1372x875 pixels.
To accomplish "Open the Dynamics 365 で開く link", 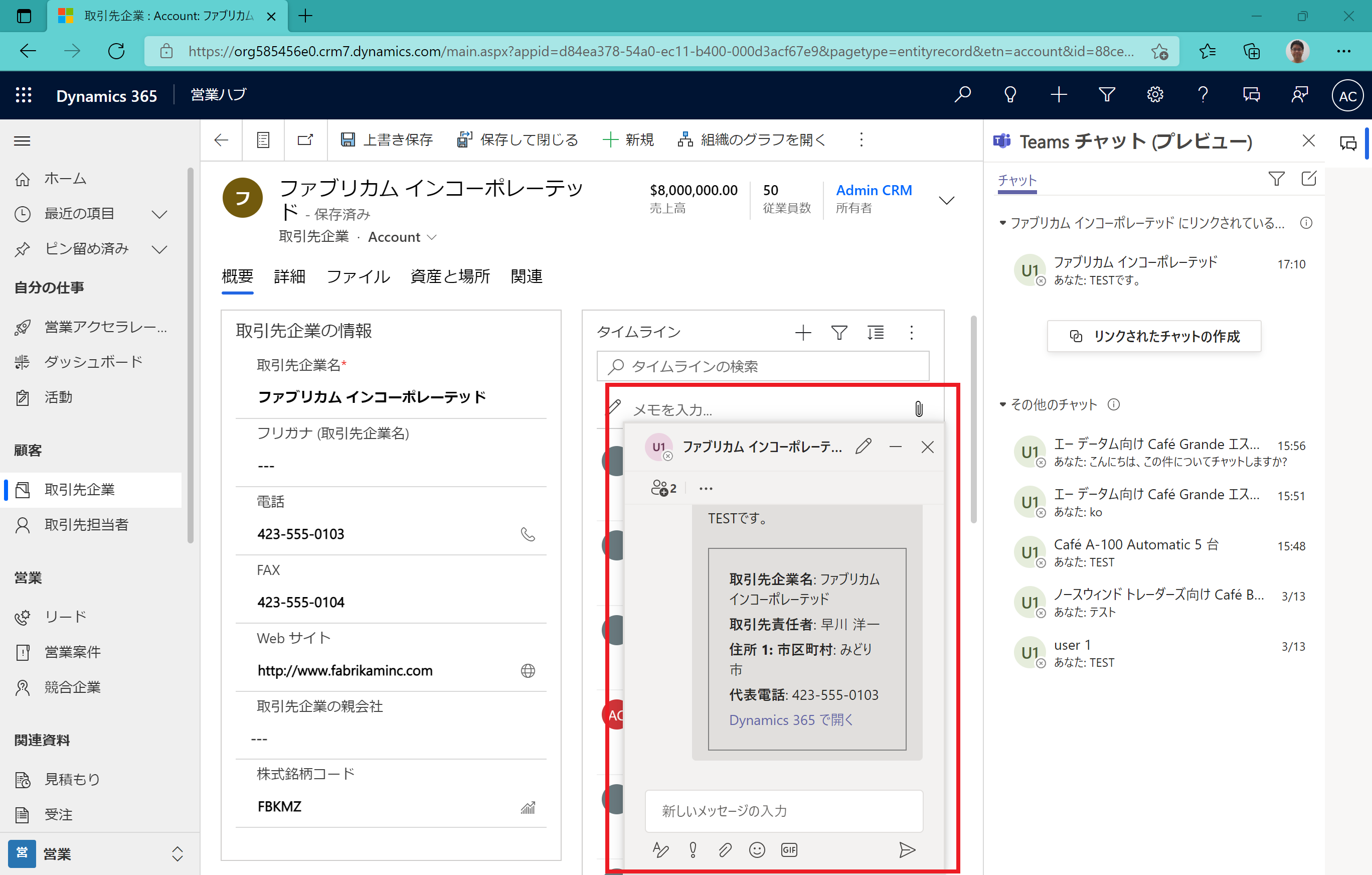I will tap(791, 720).
